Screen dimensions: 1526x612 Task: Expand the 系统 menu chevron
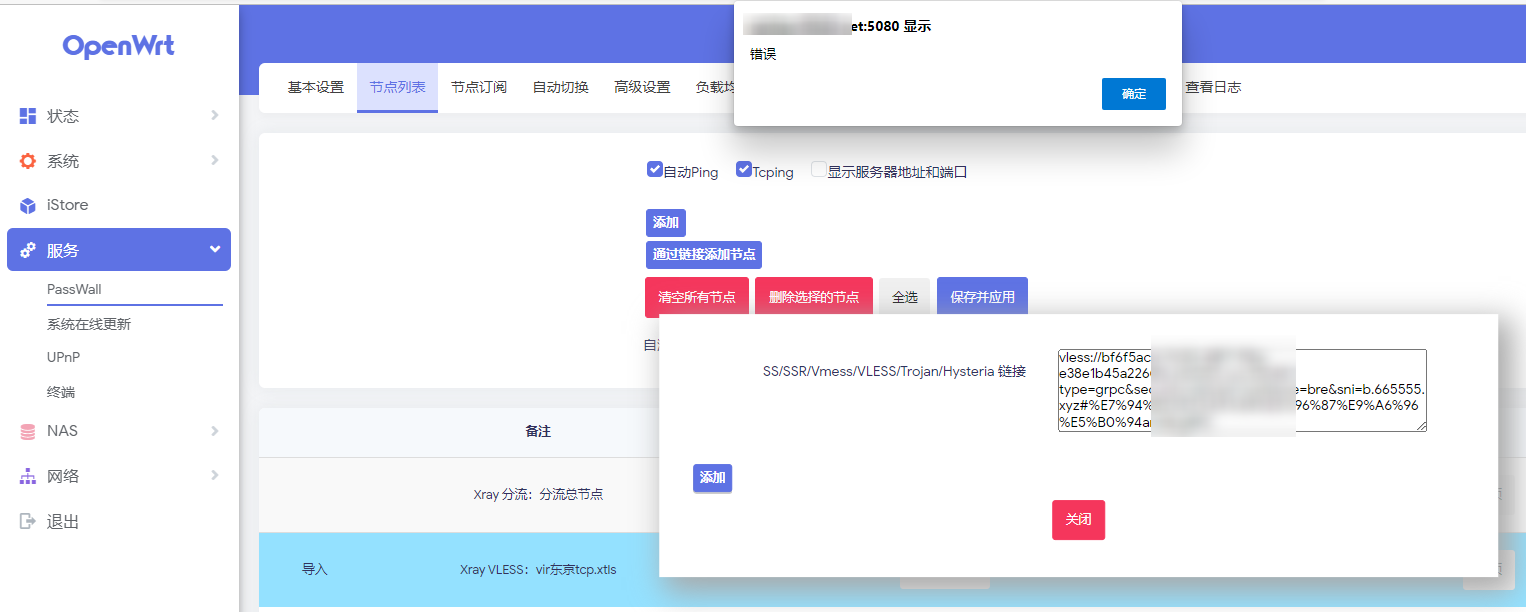pos(214,161)
